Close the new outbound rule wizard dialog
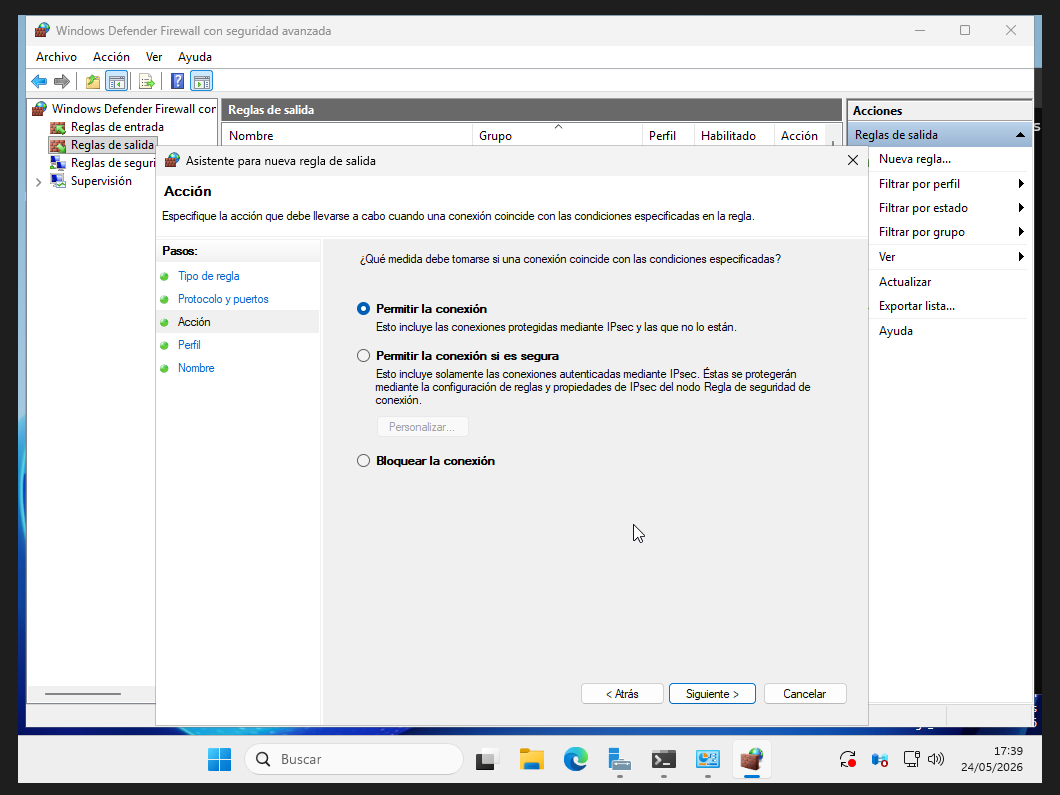Viewport: 1060px width, 795px height. 852,160
